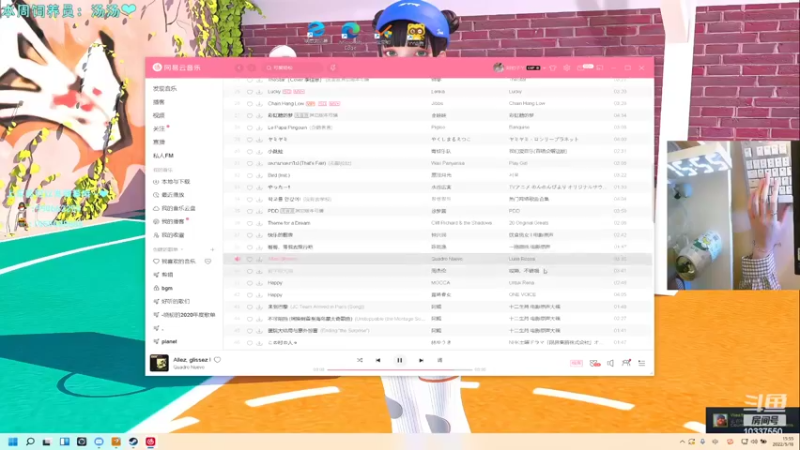Image resolution: width=800 pixels, height=450 pixels.
Task: Open 最近播放 in the sidebar
Action: [x=172, y=195]
